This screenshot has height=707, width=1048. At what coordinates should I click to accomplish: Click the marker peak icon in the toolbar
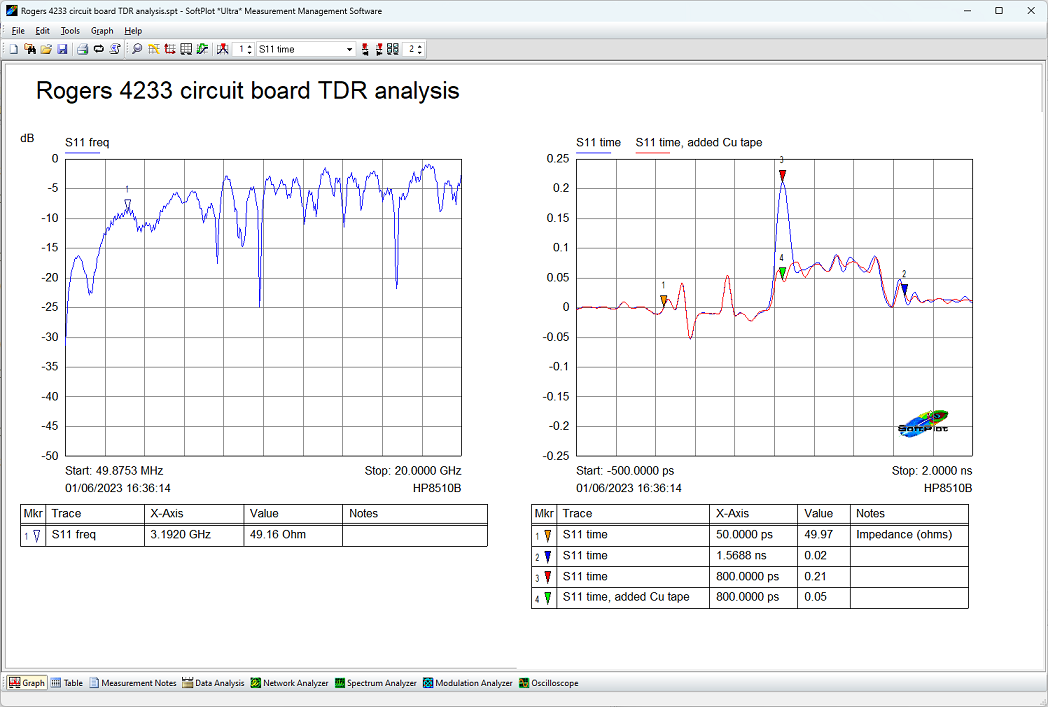tap(222, 49)
